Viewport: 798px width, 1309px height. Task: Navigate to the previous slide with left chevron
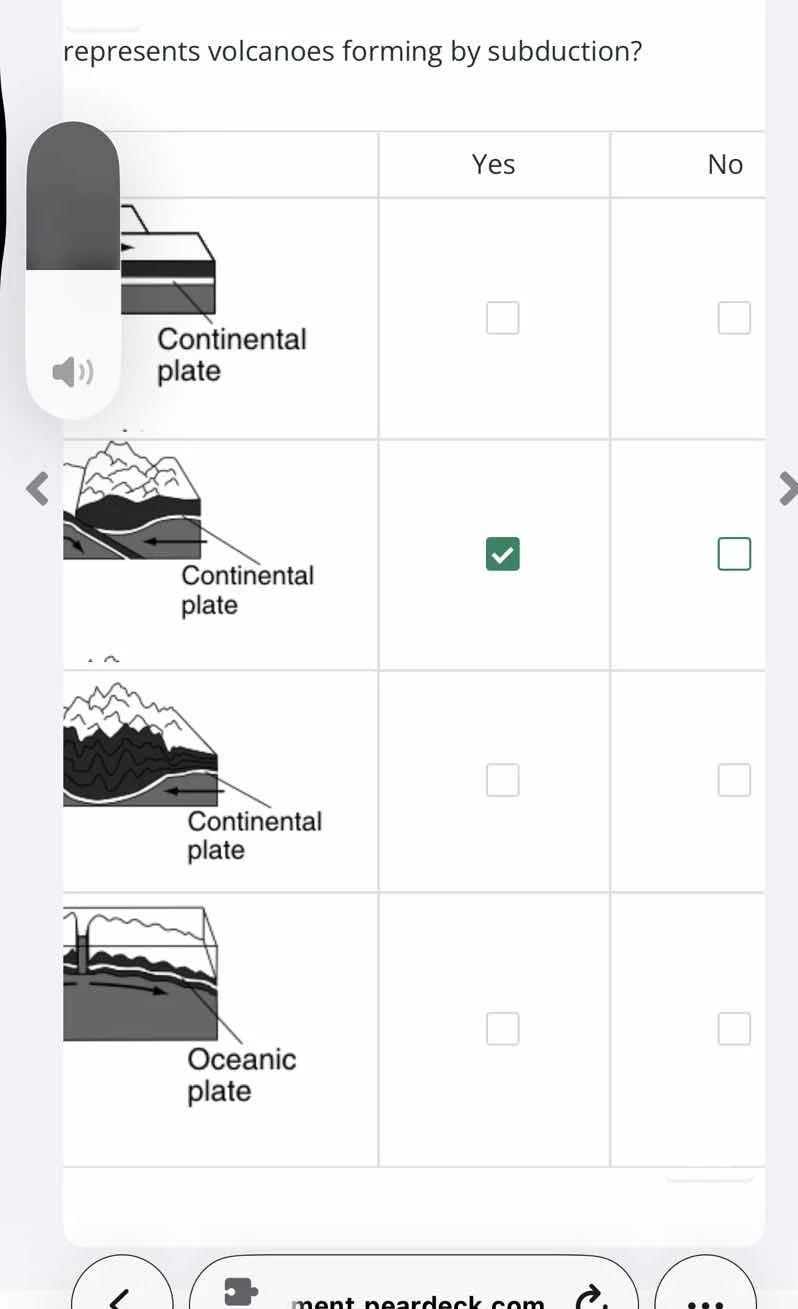(x=36, y=488)
